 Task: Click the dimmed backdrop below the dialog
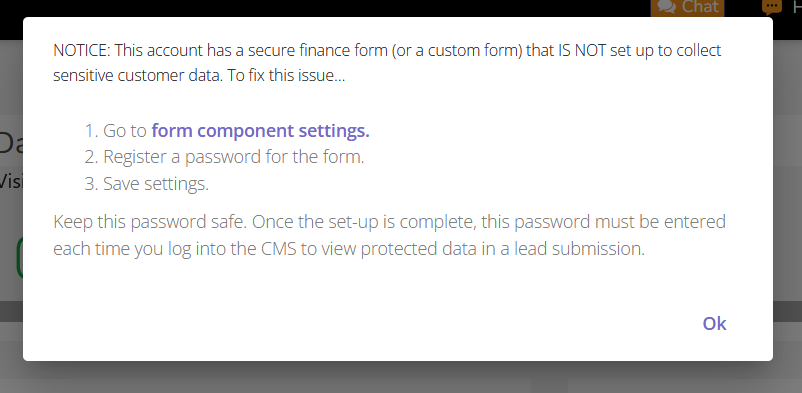pyautogui.click(x=401, y=378)
